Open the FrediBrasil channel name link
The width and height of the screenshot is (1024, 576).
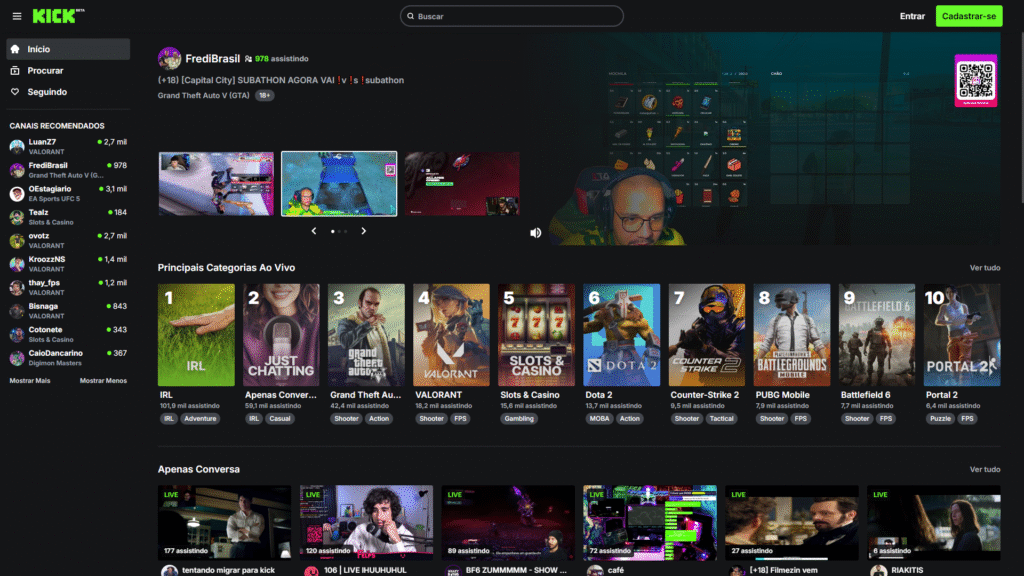point(212,59)
